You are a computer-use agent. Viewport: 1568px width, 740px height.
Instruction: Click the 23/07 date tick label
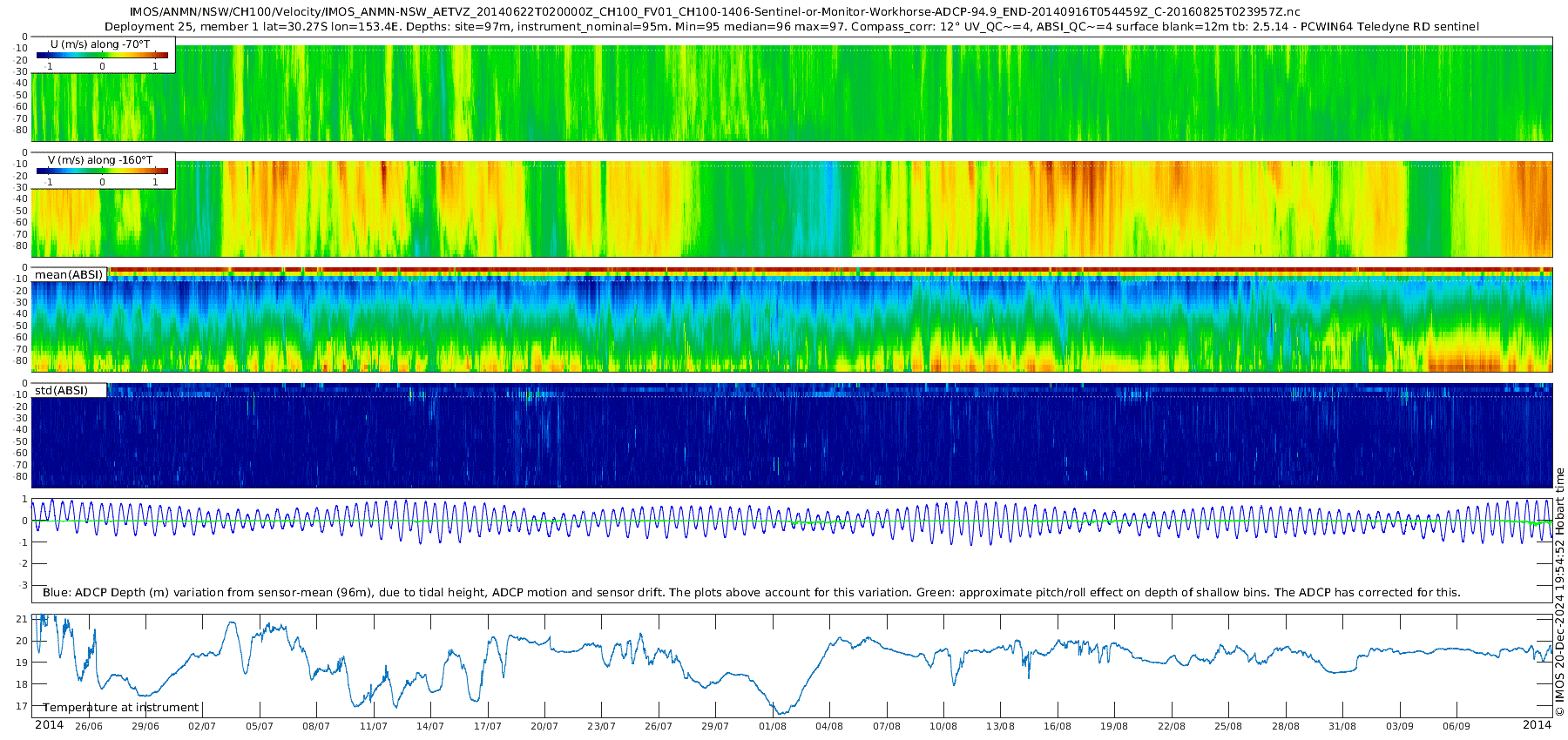(x=601, y=726)
